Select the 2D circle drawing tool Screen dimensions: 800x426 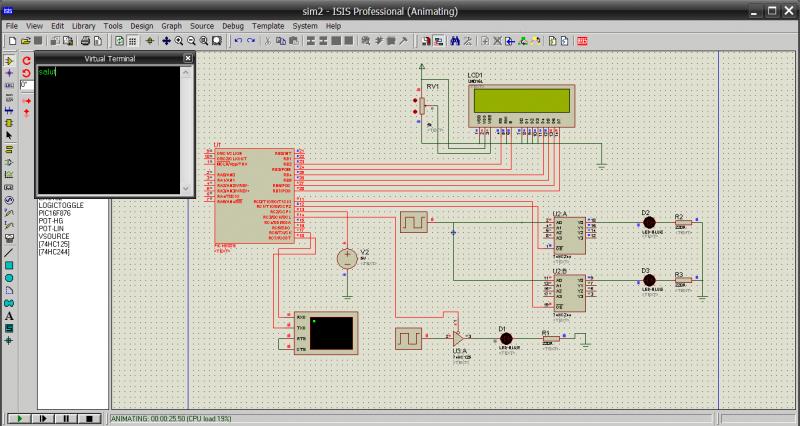click(9, 278)
